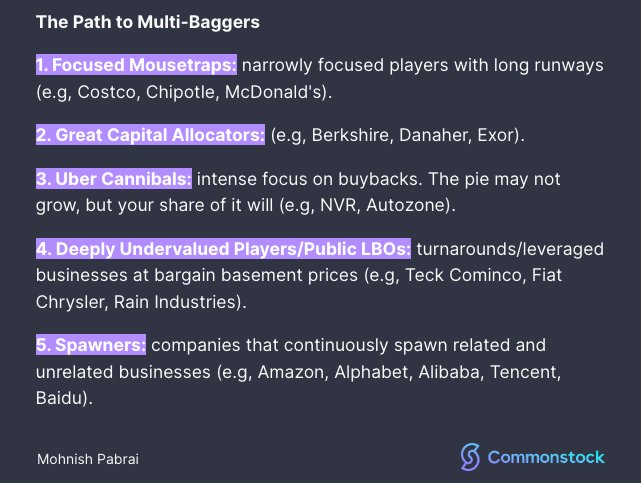Select the '4. Deeply Undervalued Players/Public LBOs:' heading
This screenshot has height=483, width=641.
point(224,248)
